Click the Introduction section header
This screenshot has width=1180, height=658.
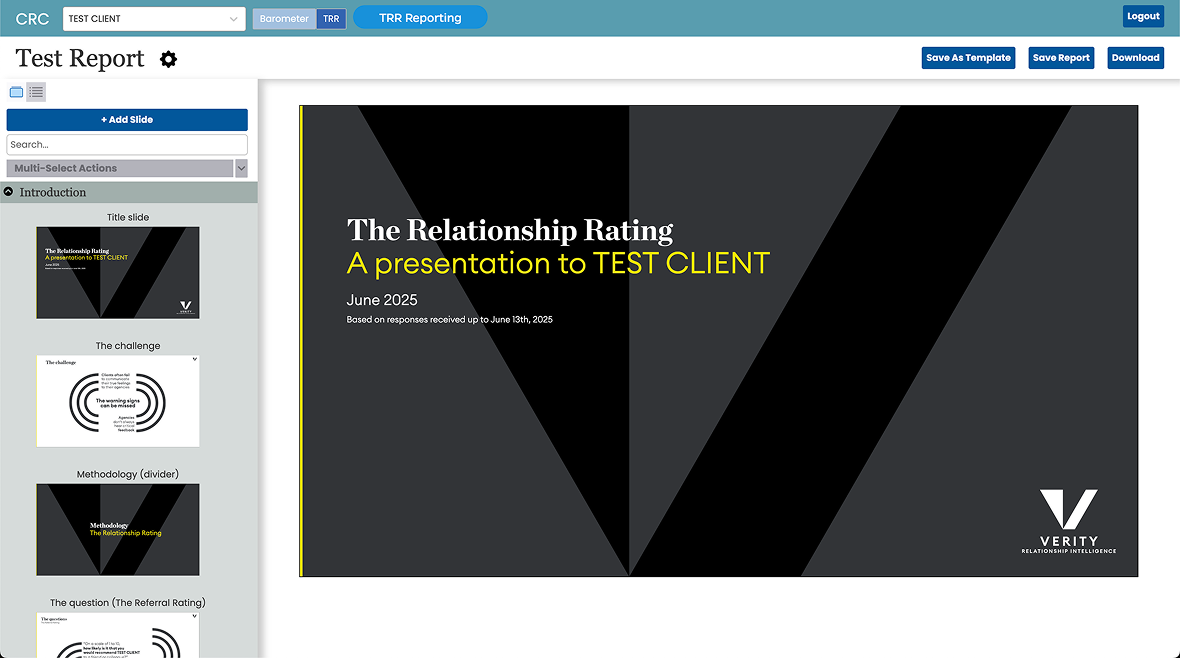pos(129,192)
